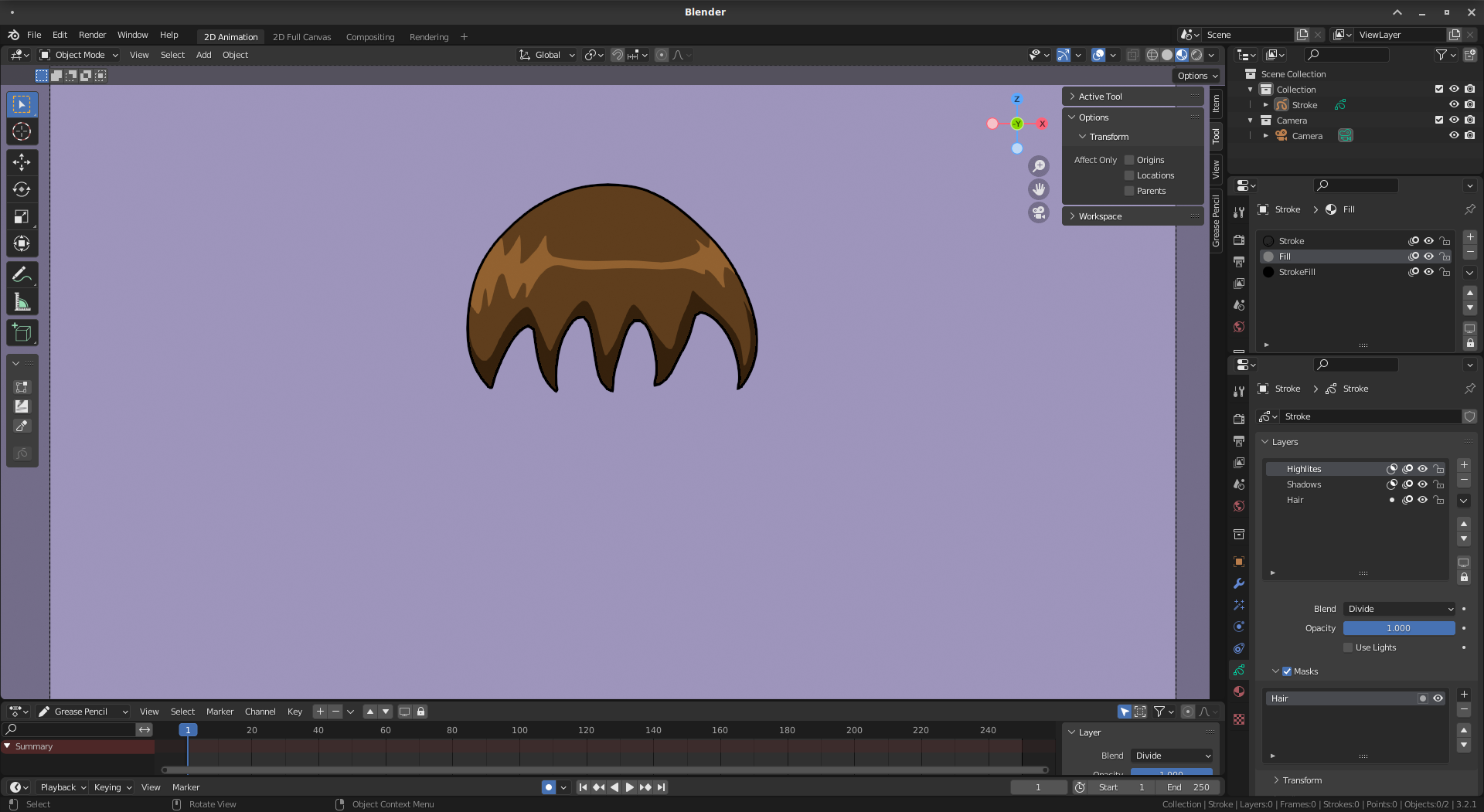The height and width of the screenshot is (812, 1484).
Task: Select the Cursor tool in toolbar
Action: point(22,132)
